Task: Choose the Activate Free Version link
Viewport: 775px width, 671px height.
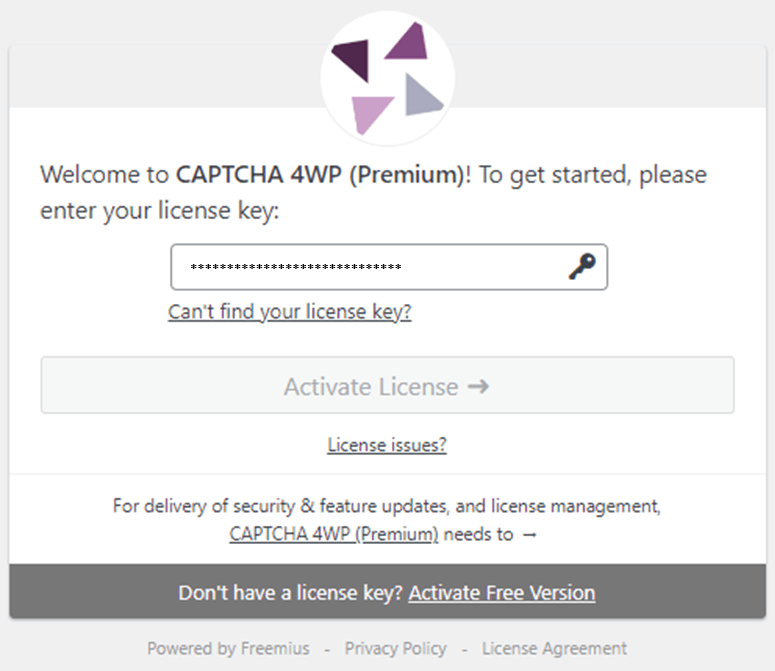Action: (502, 592)
